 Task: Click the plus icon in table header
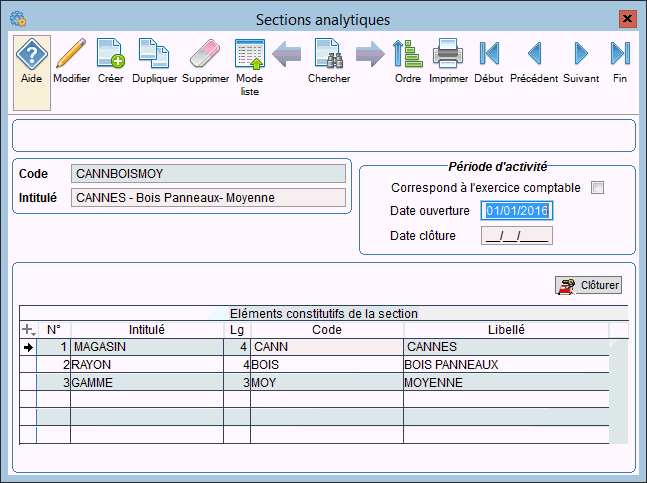pos(28,330)
